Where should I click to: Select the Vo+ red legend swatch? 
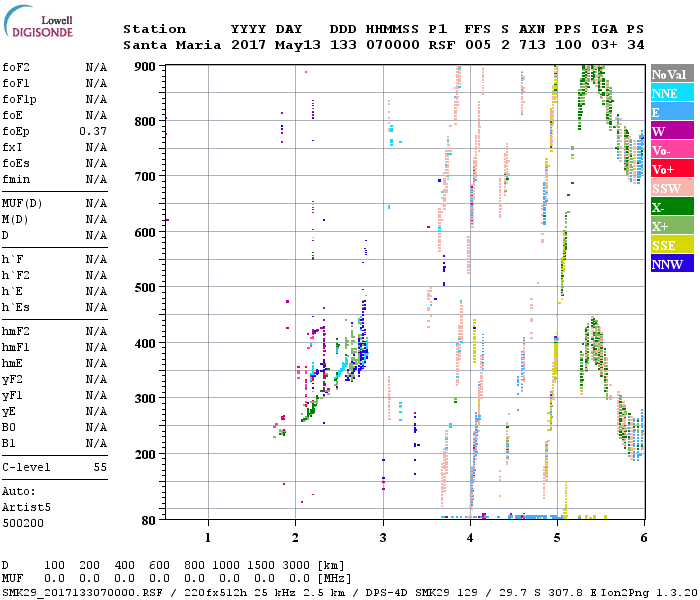point(672,168)
